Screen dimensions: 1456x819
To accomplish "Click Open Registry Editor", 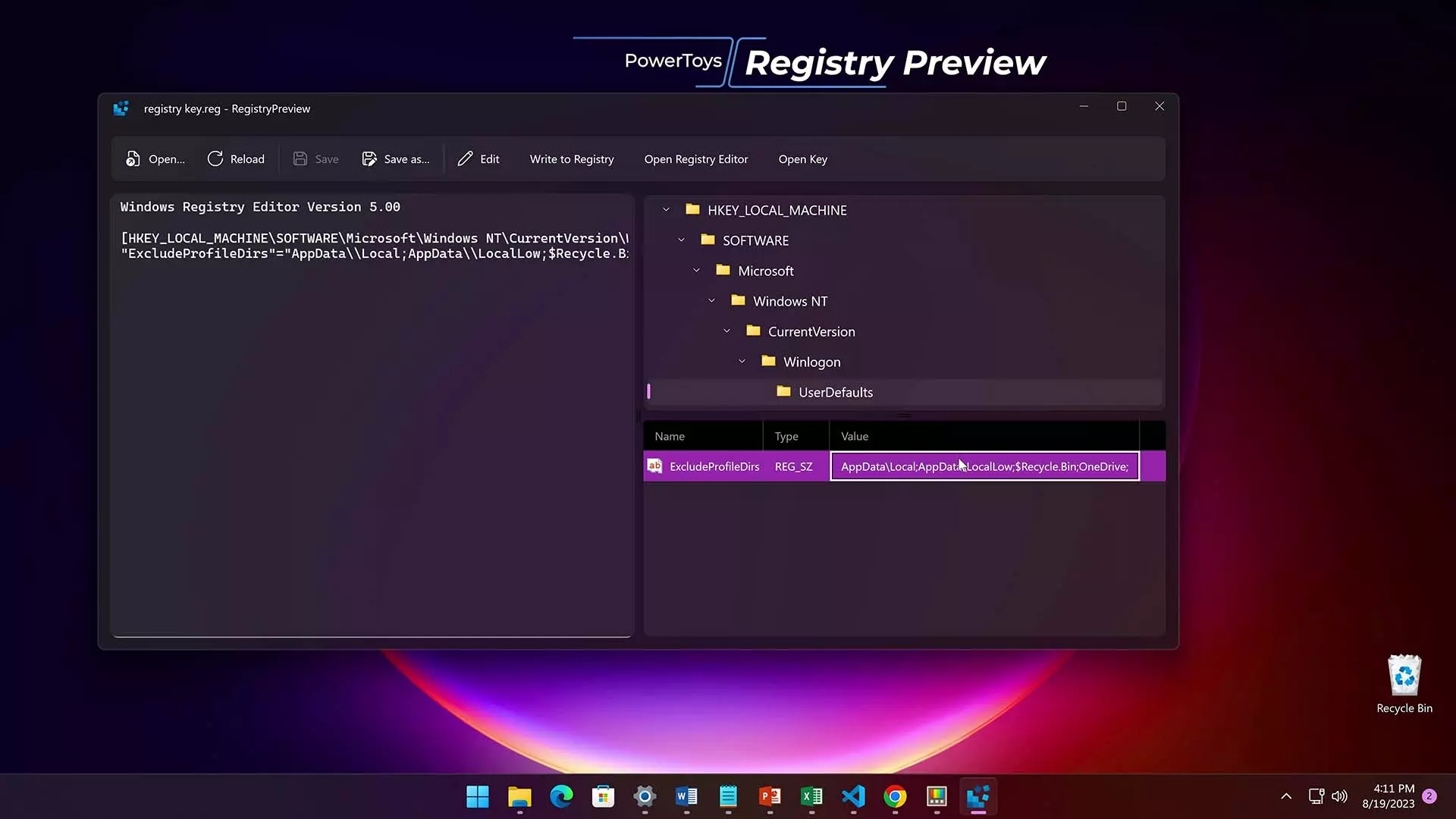I will pos(696,158).
